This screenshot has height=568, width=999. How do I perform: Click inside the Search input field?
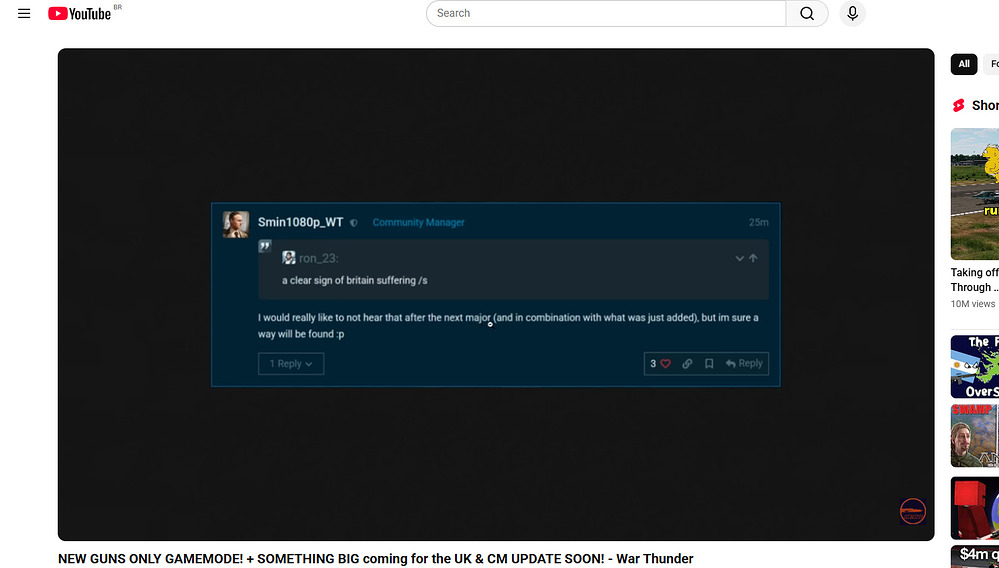pos(605,14)
